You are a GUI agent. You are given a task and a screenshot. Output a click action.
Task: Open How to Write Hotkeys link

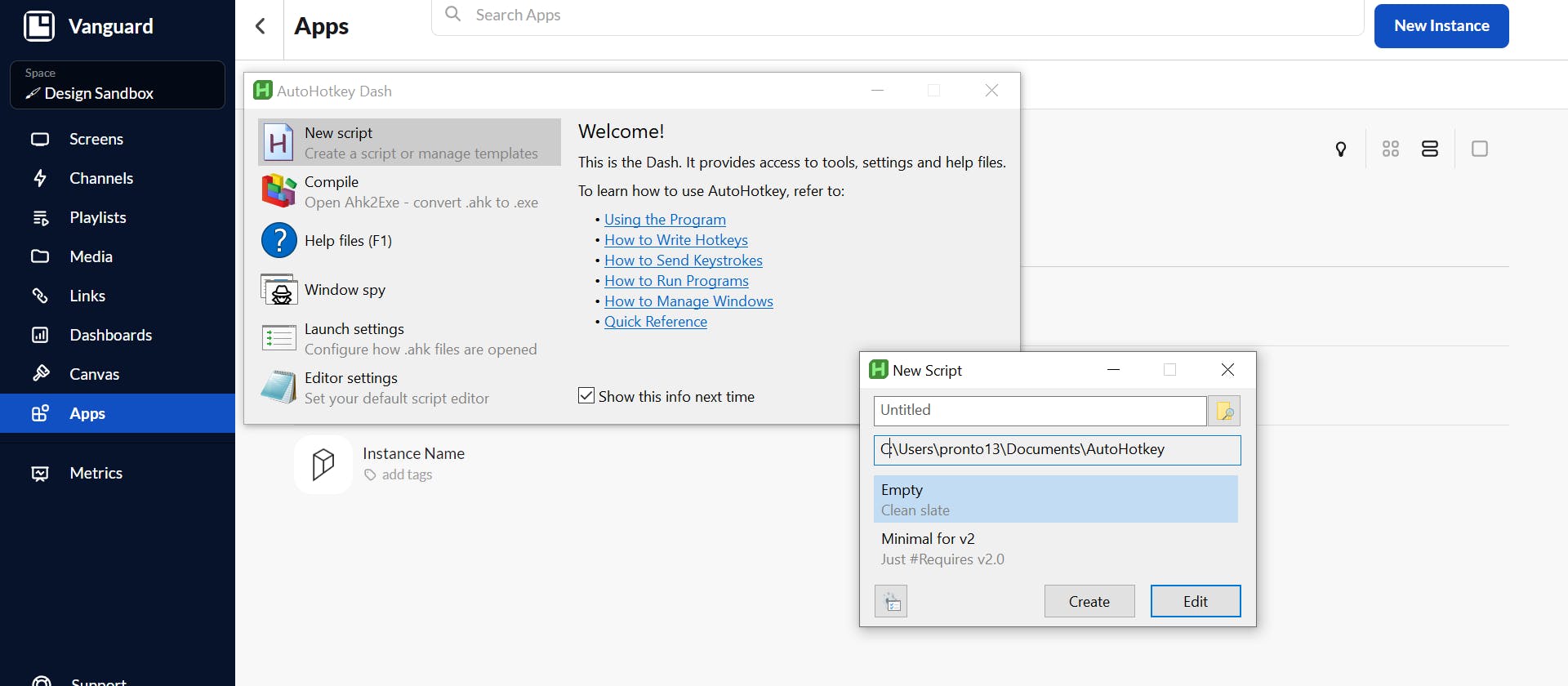click(676, 240)
